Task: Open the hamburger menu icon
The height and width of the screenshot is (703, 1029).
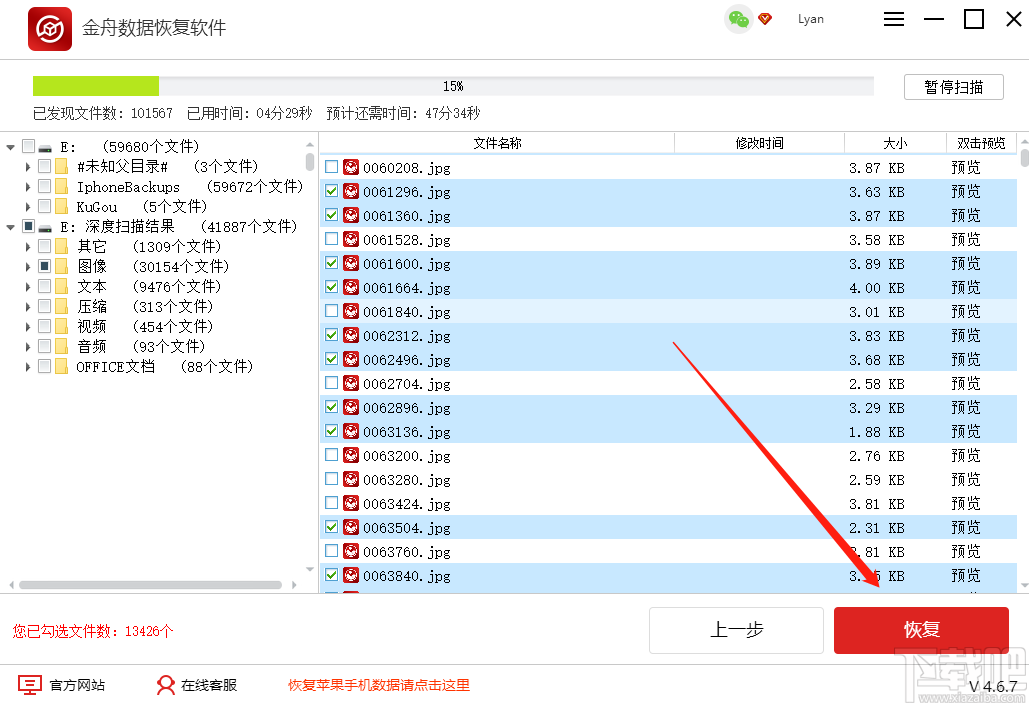Action: [x=894, y=19]
